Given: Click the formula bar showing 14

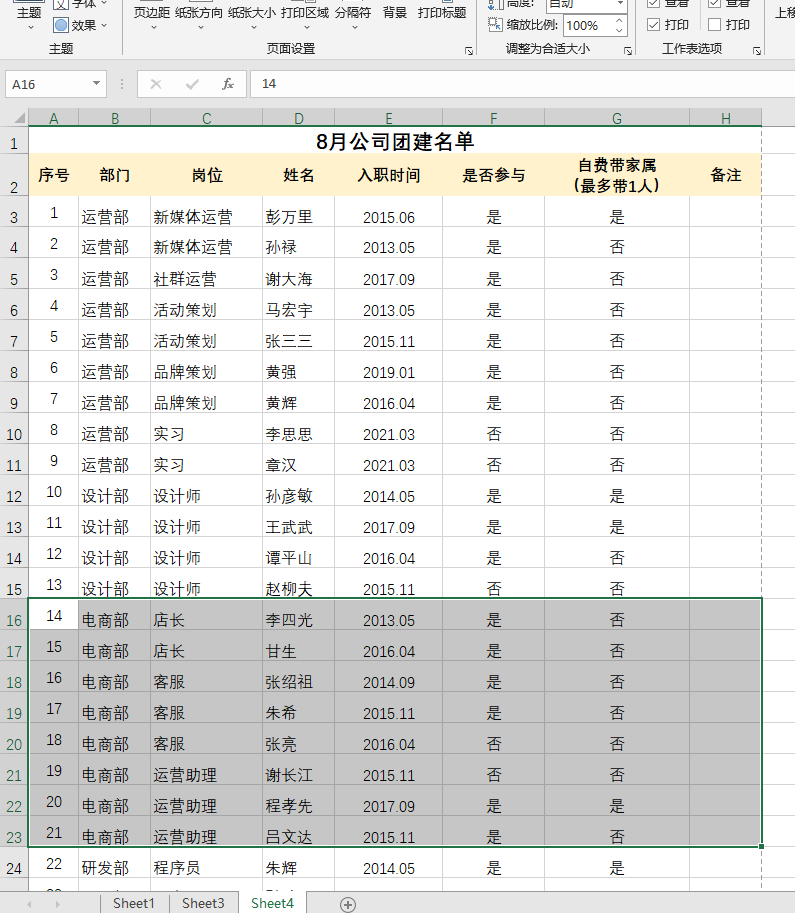Looking at the screenshot, I should pyautogui.click(x=522, y=84).
